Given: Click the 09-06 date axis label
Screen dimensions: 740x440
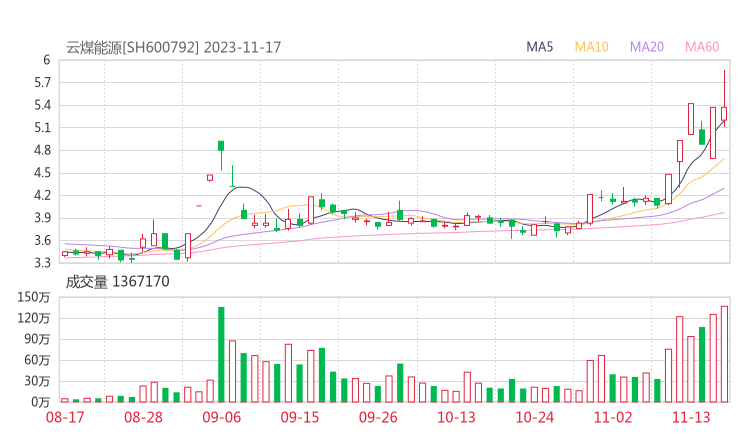Looking at the screenshot, I should 221,417.
